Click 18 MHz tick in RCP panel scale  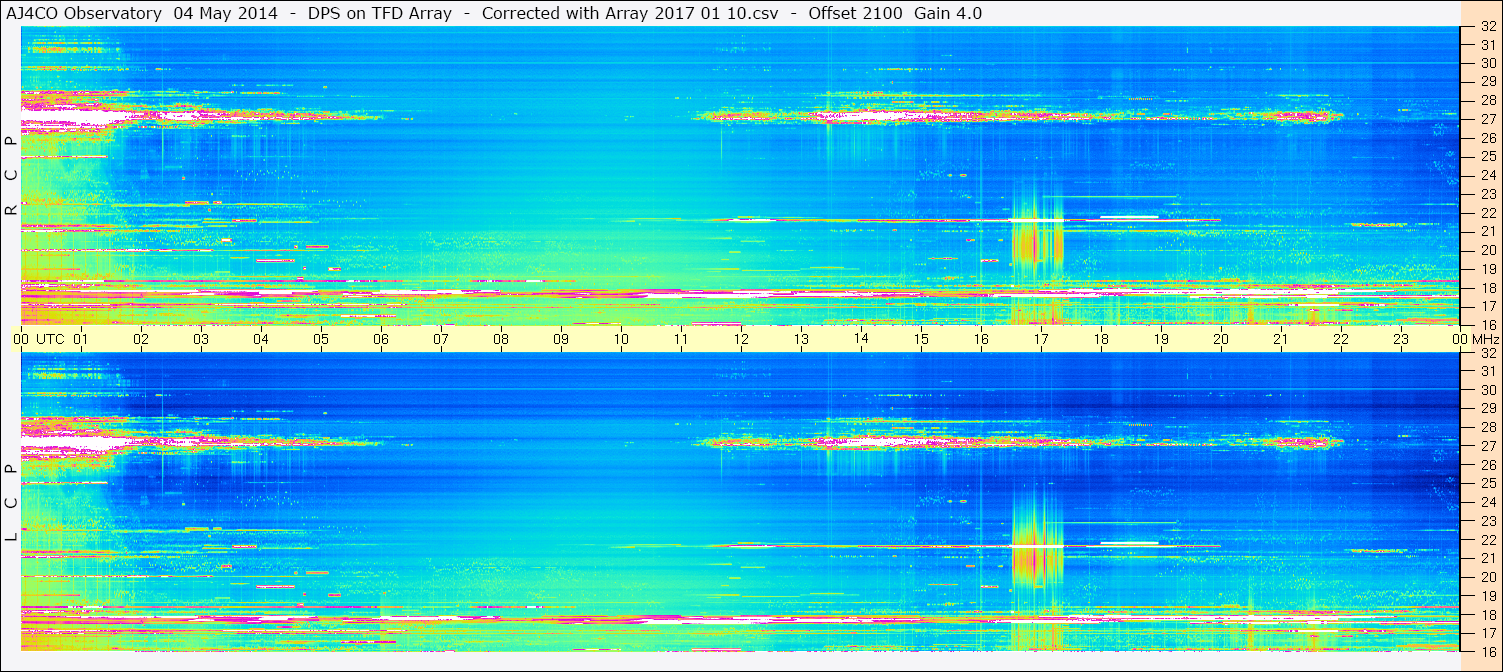click(1487, 287)
